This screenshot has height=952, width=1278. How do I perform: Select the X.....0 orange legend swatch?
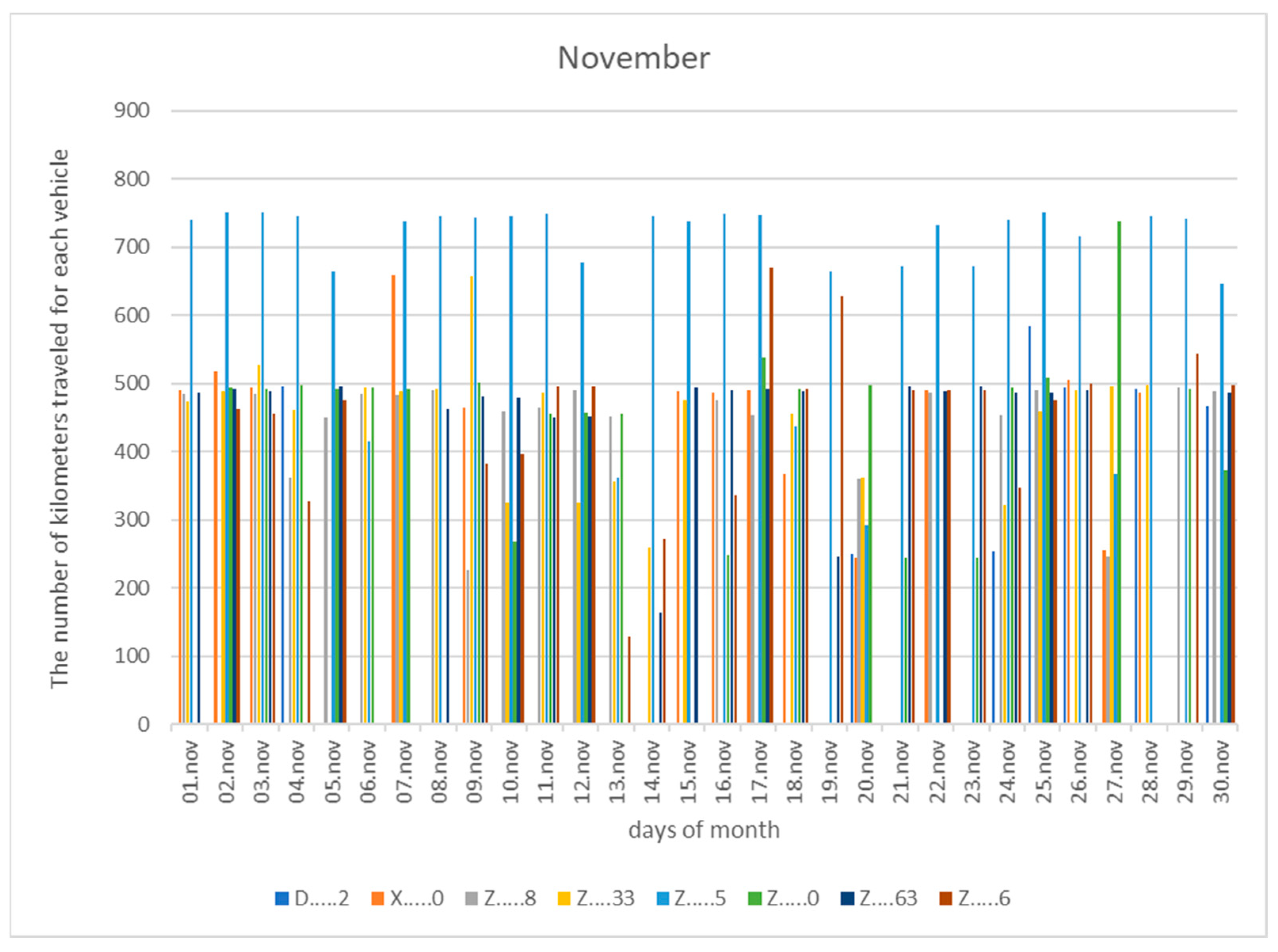(x=378, y=899)
